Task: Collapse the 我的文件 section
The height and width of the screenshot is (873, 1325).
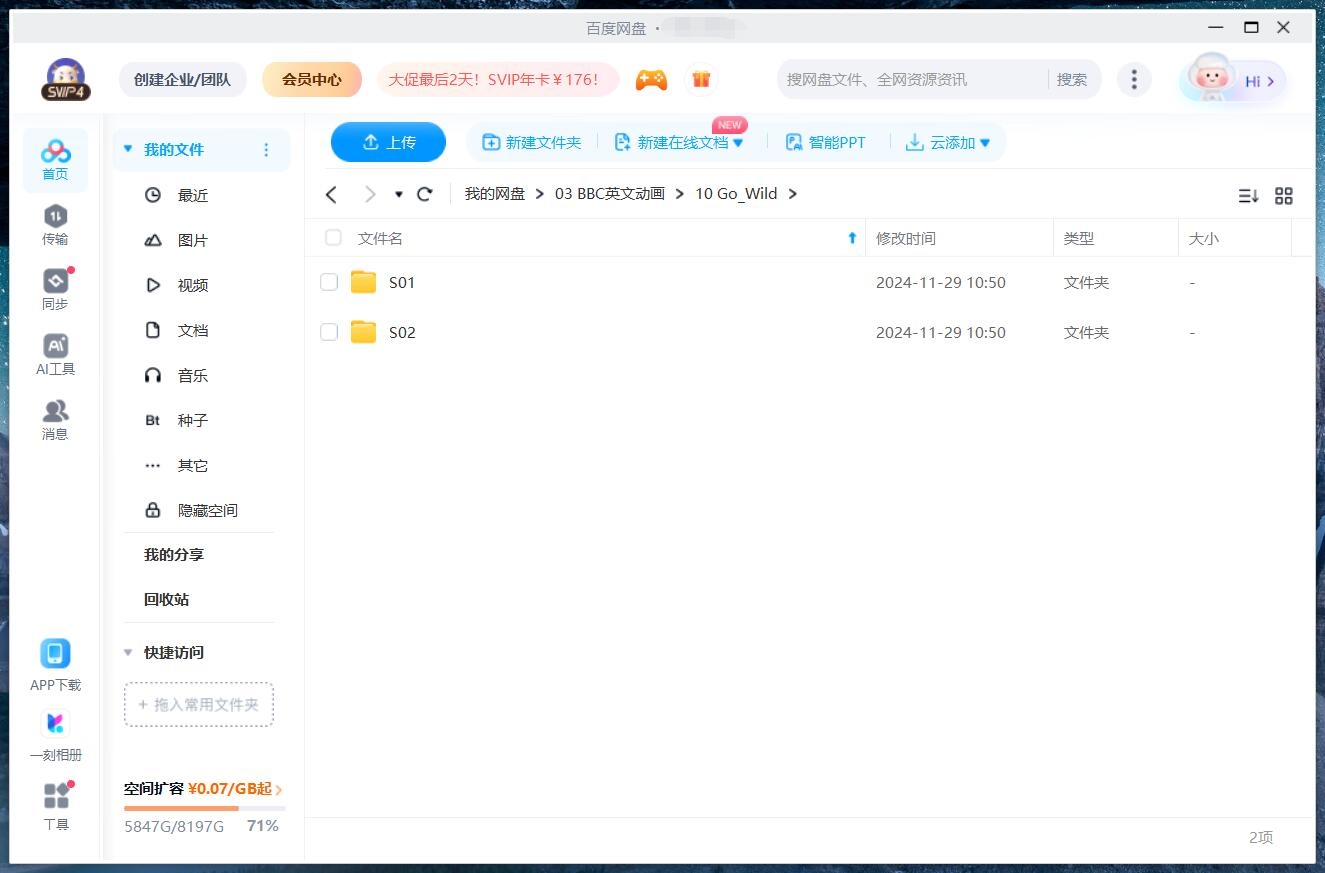Action: coord(127,148)
